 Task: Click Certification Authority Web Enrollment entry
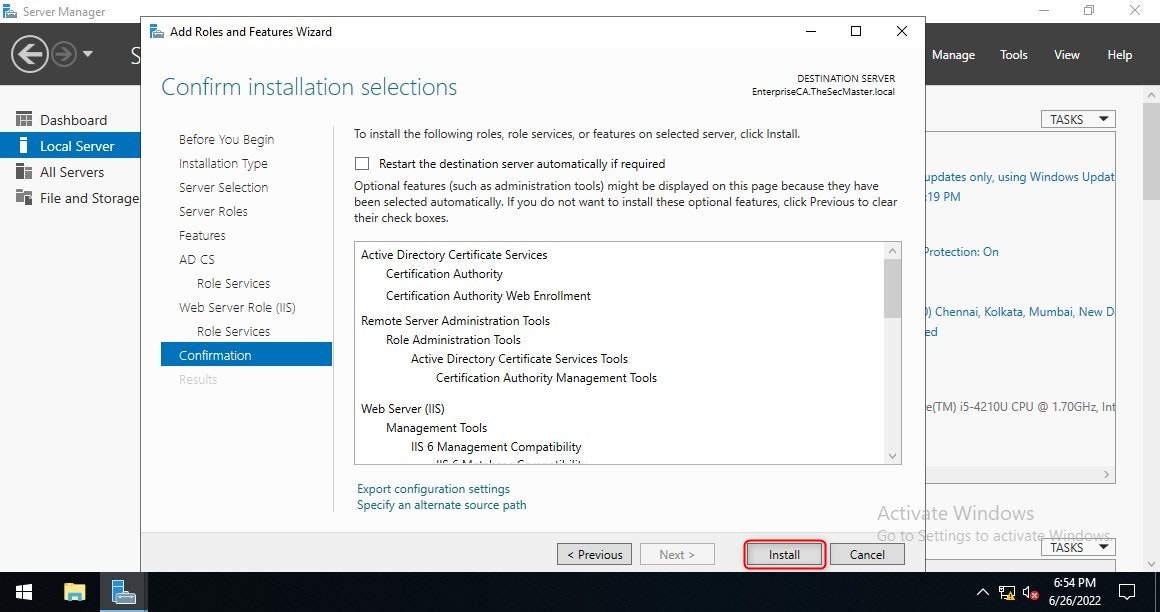[x=488, y=295]
